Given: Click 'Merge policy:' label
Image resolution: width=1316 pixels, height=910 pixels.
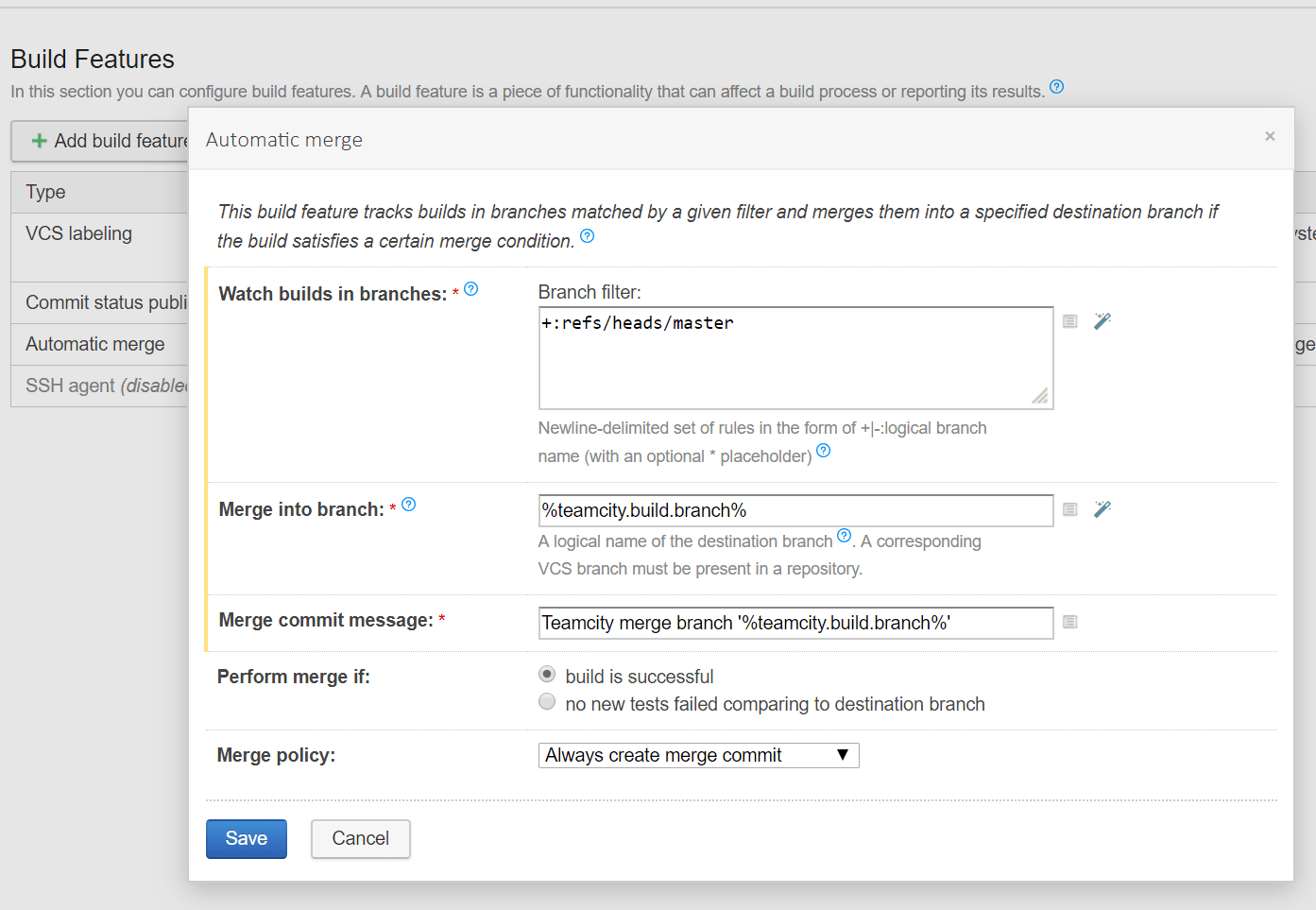Looking at the screenshot, I should pyautogui.click(x=276, y=755).
